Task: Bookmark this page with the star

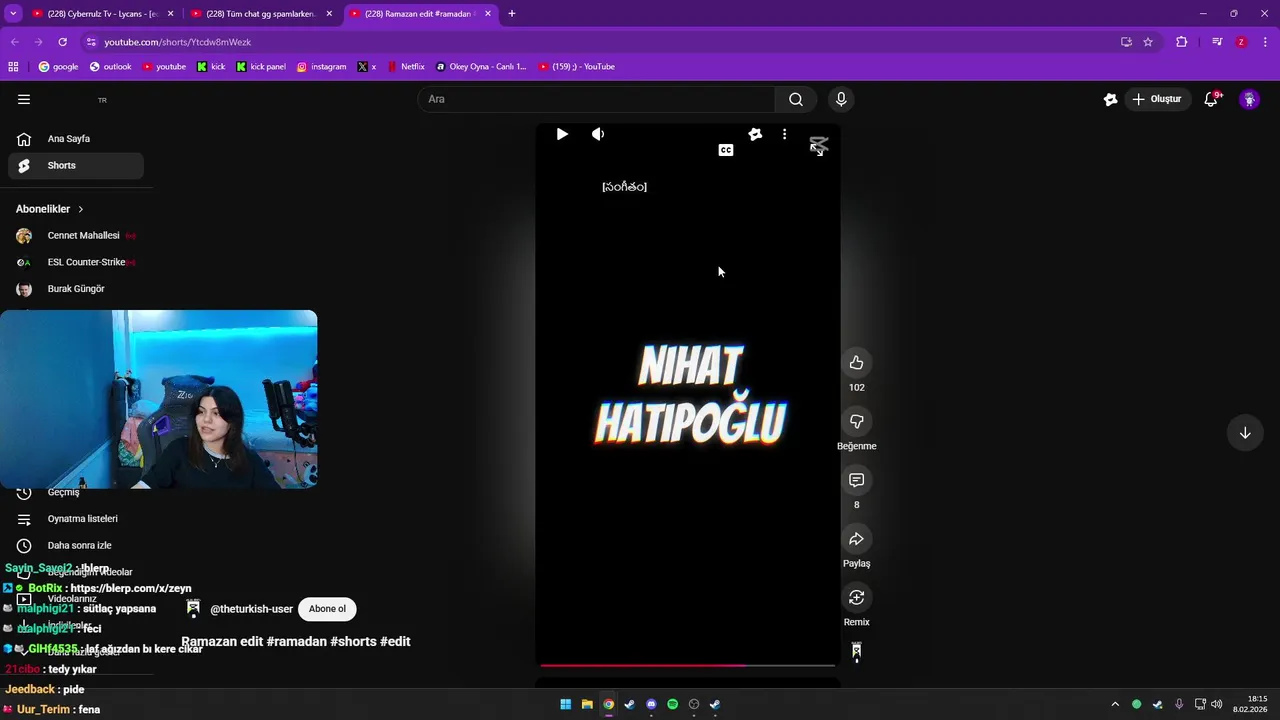Action: pyautogui.click(x=1148, y=42)
